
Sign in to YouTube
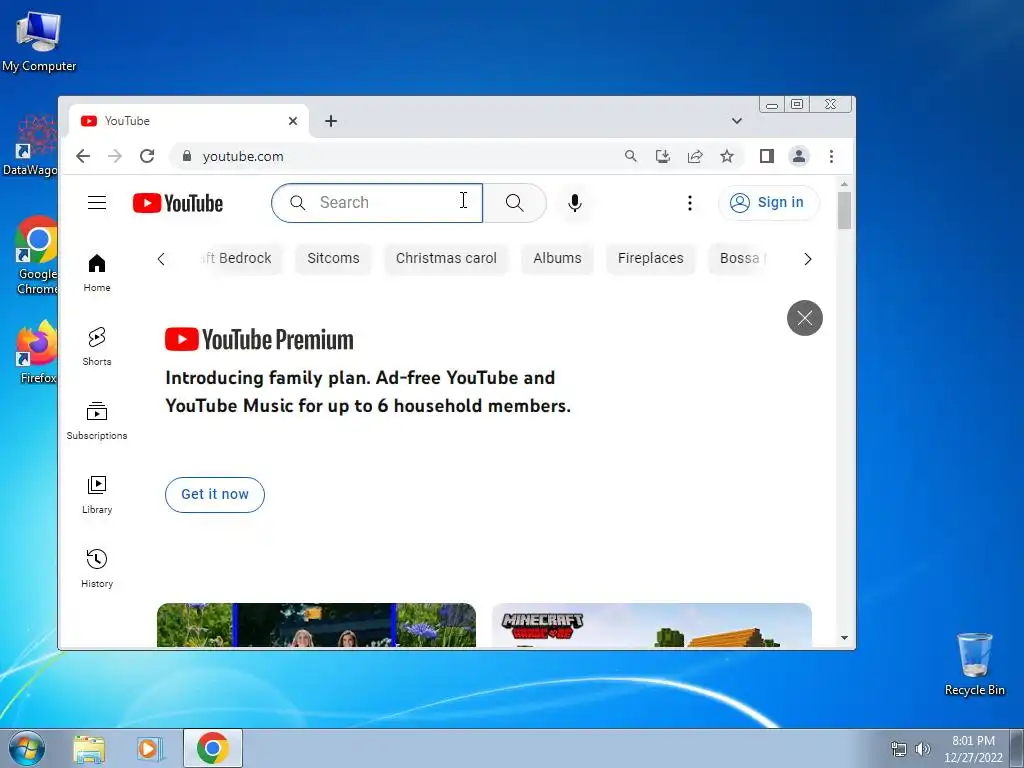(768, 202)
